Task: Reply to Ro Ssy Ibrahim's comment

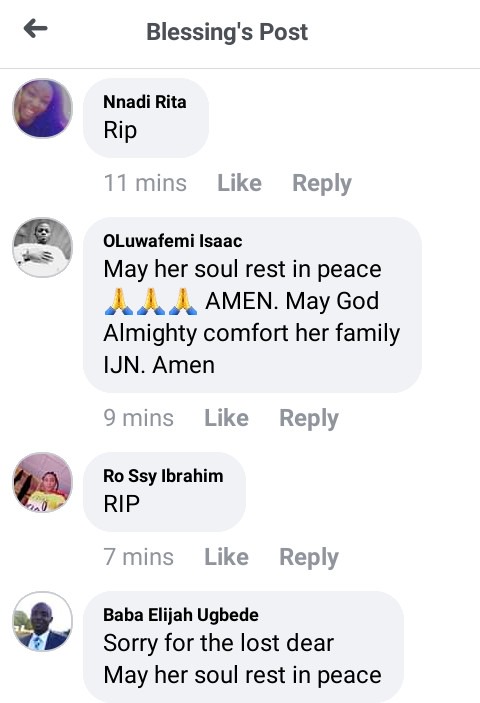Action: click(309, 557)
